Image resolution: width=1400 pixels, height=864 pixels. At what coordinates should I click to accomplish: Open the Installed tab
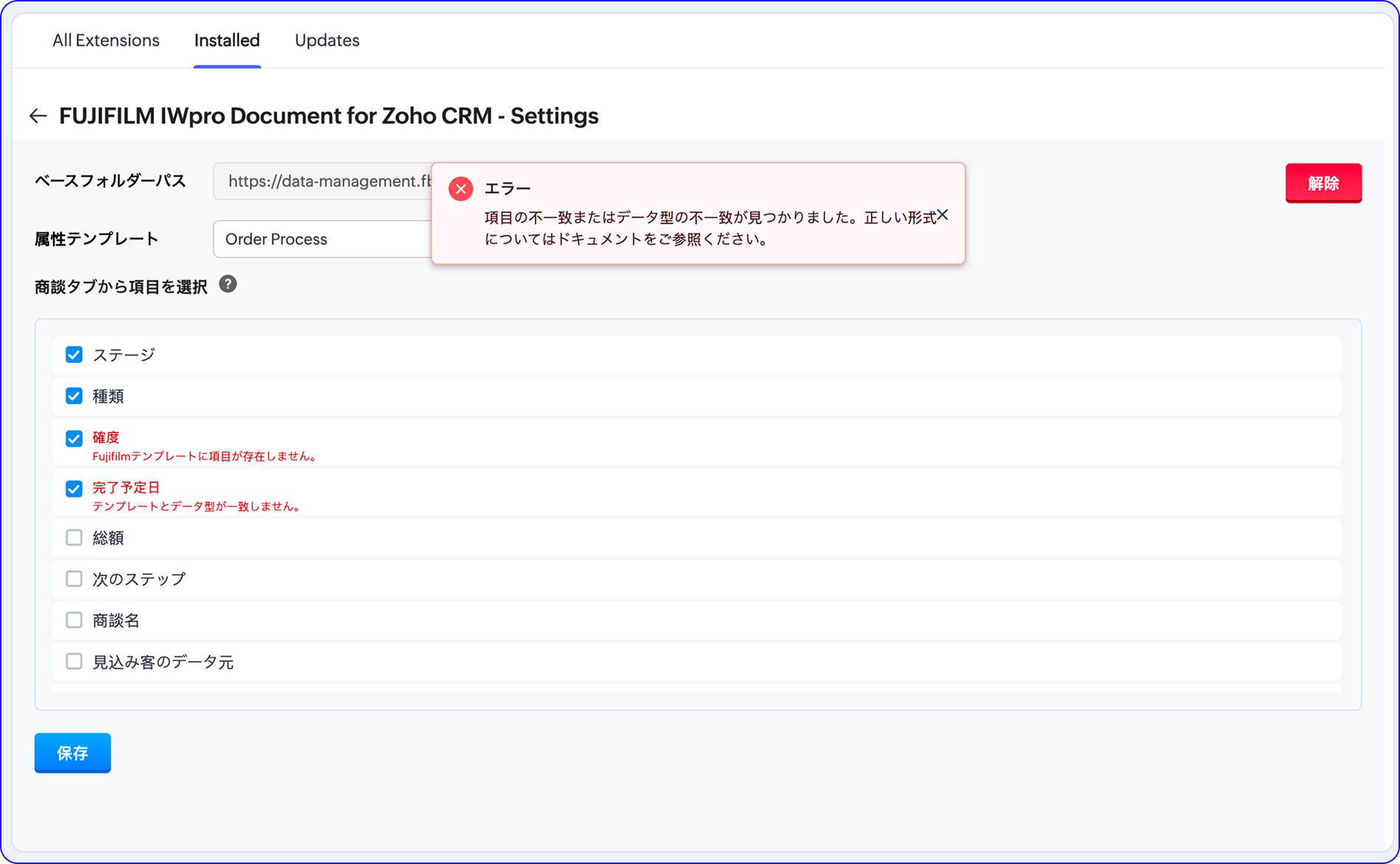[227, 41]
